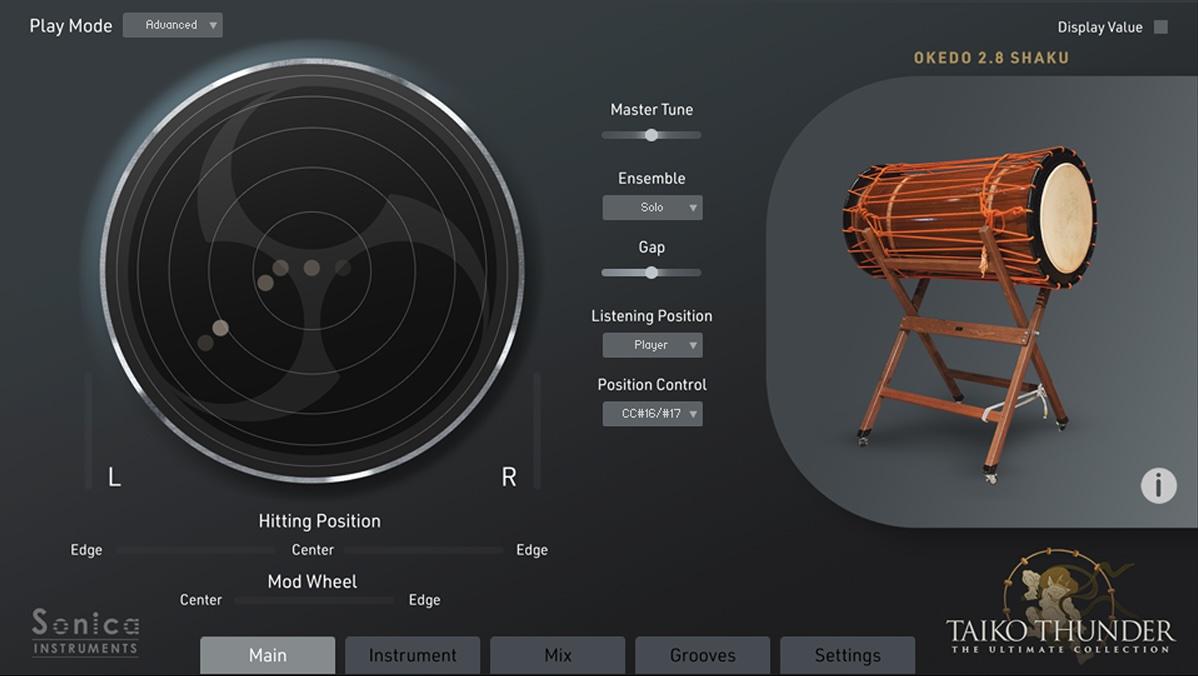
Task: Expand the Position Control CC#16/#17 dropdown
Action: [652, 414]
